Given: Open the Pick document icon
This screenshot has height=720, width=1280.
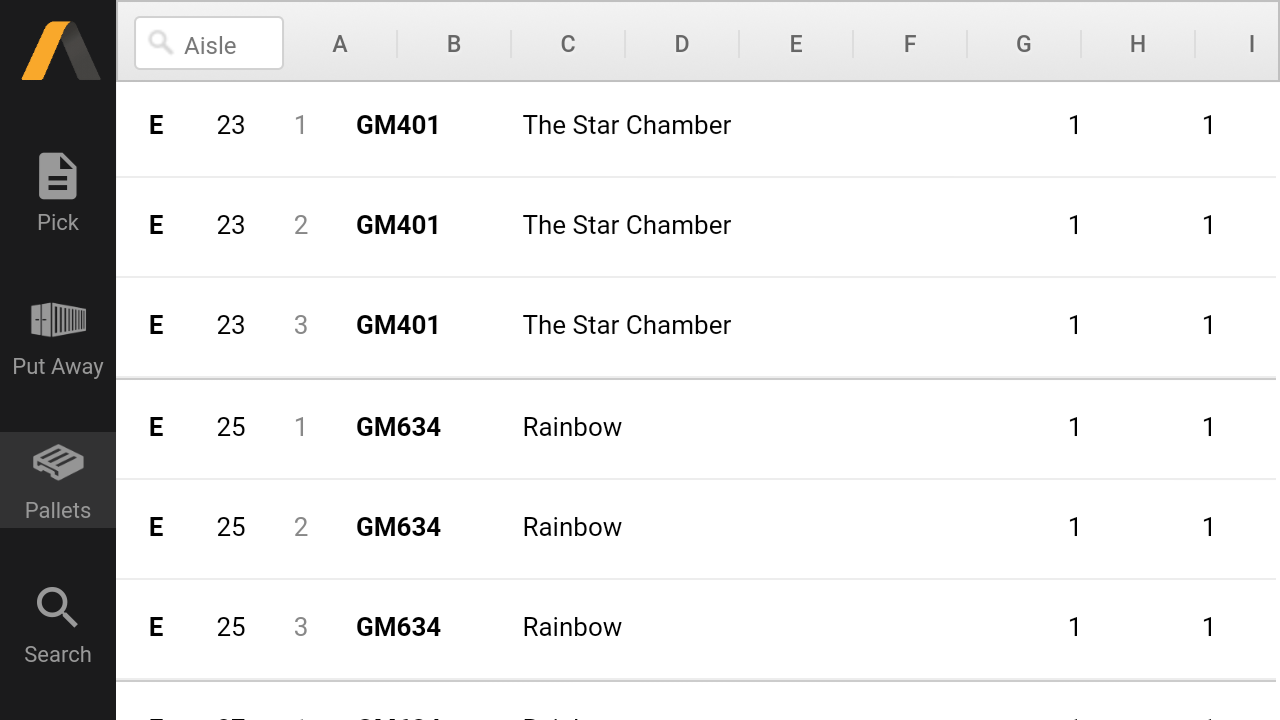Looking at the screenshot, I should [58, 176].
